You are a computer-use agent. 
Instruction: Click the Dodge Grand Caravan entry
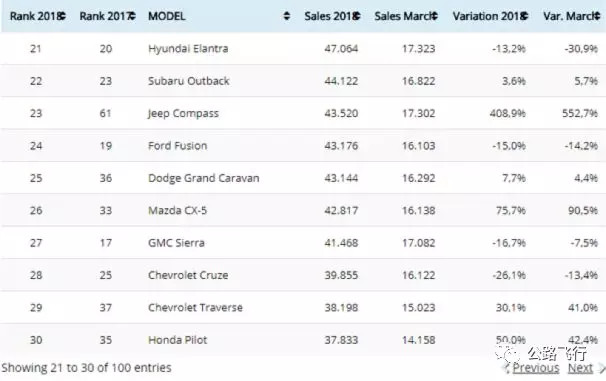pos(204,178)
